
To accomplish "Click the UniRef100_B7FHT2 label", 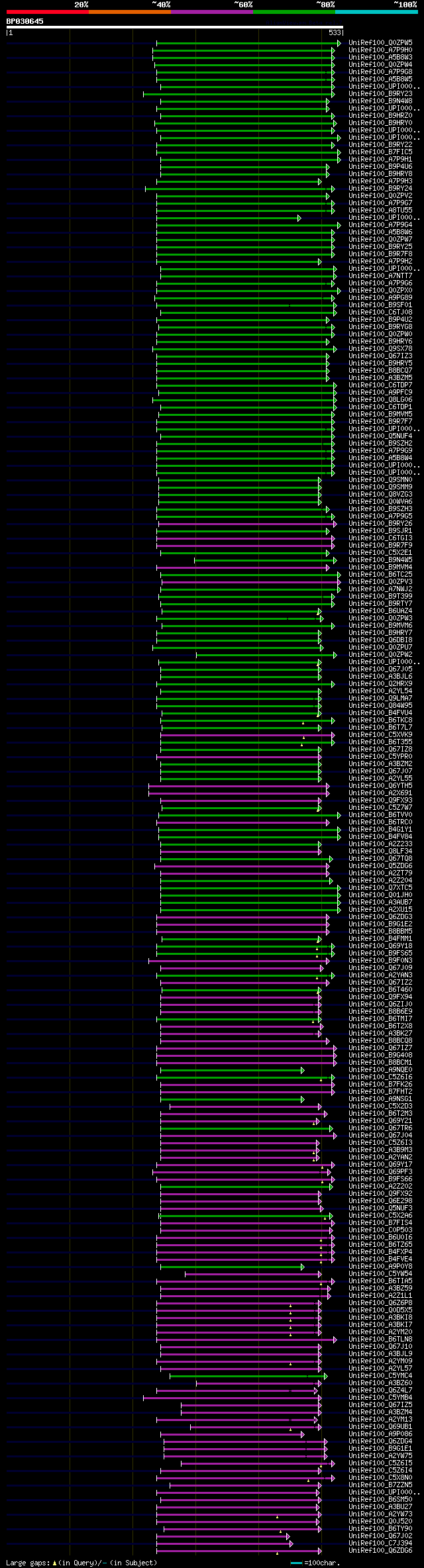I will (380, 1092).
